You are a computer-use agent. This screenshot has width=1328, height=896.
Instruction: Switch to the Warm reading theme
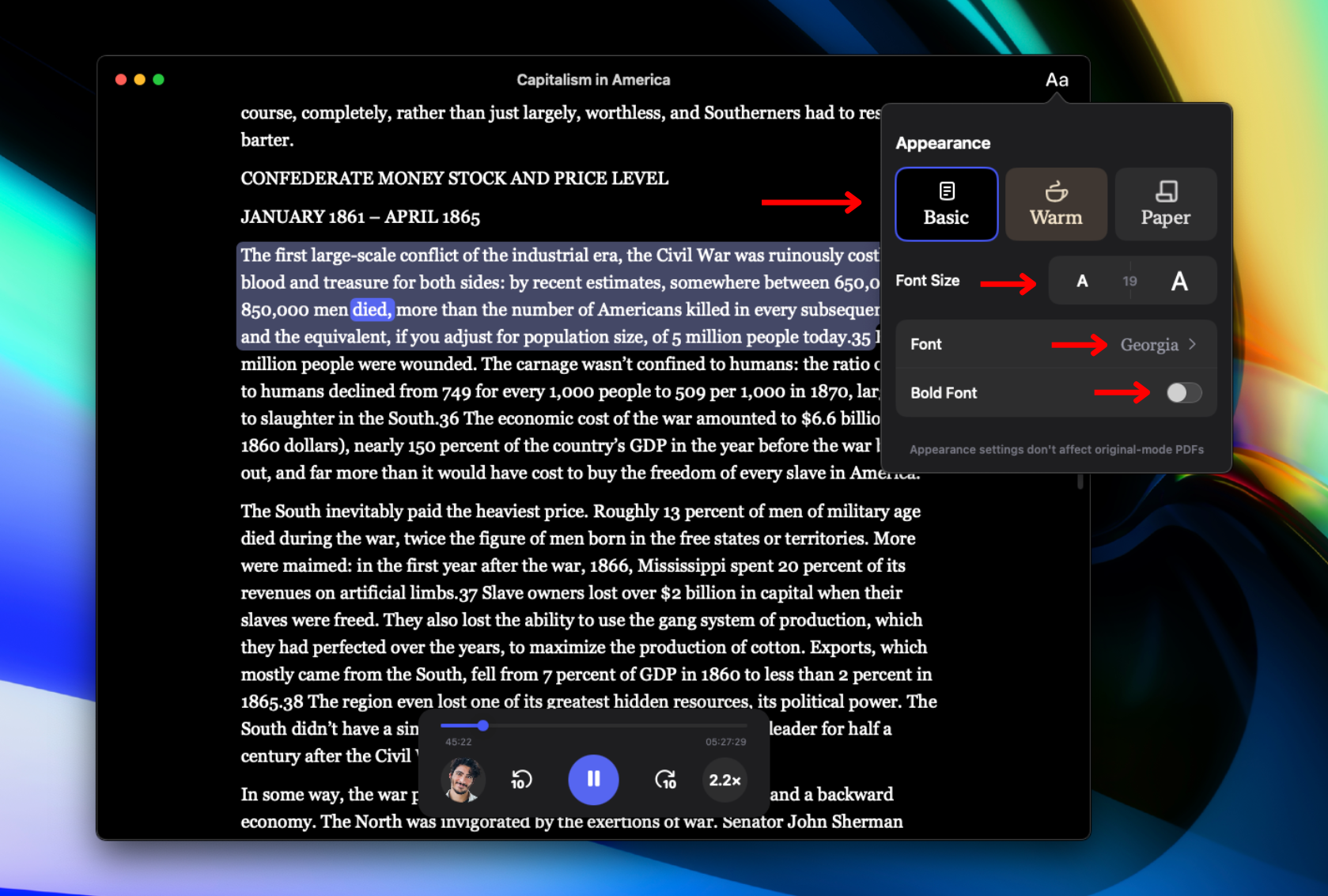point(1056,204)
